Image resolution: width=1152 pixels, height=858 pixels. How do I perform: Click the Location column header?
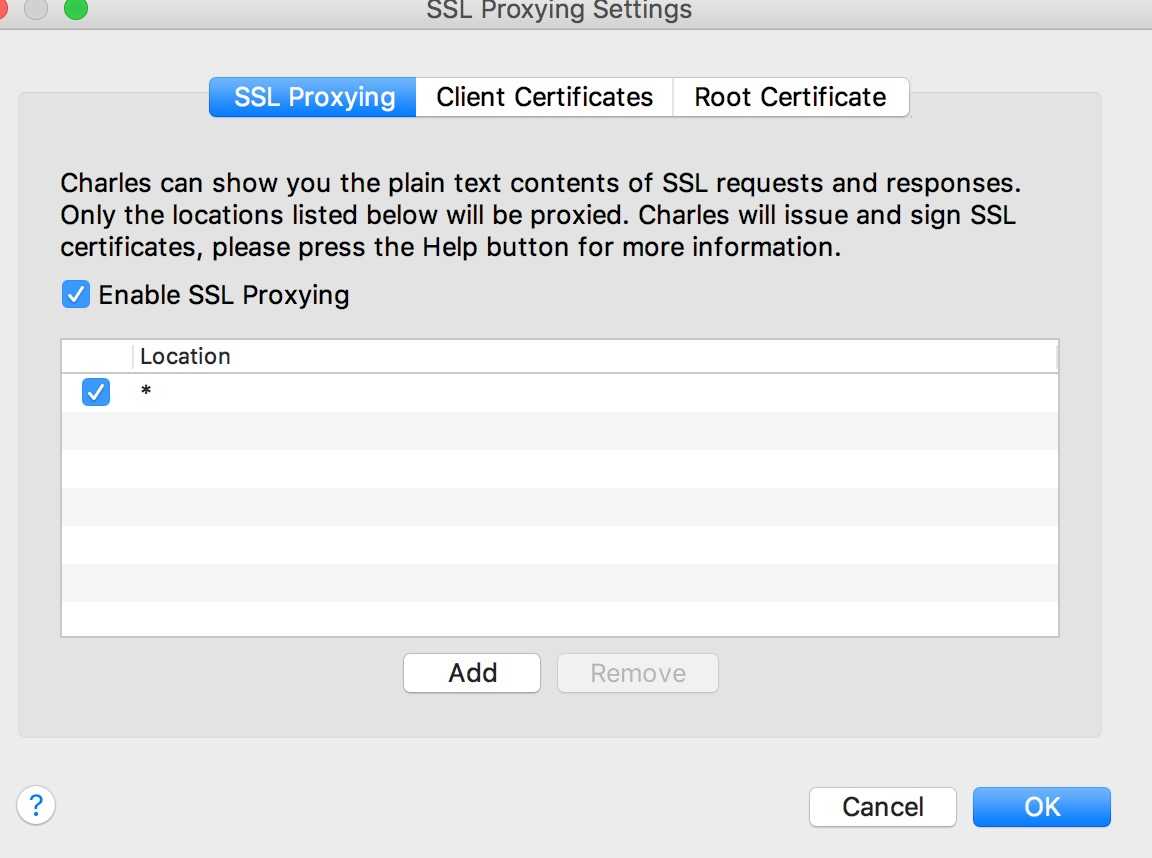(x=595, y=356)
